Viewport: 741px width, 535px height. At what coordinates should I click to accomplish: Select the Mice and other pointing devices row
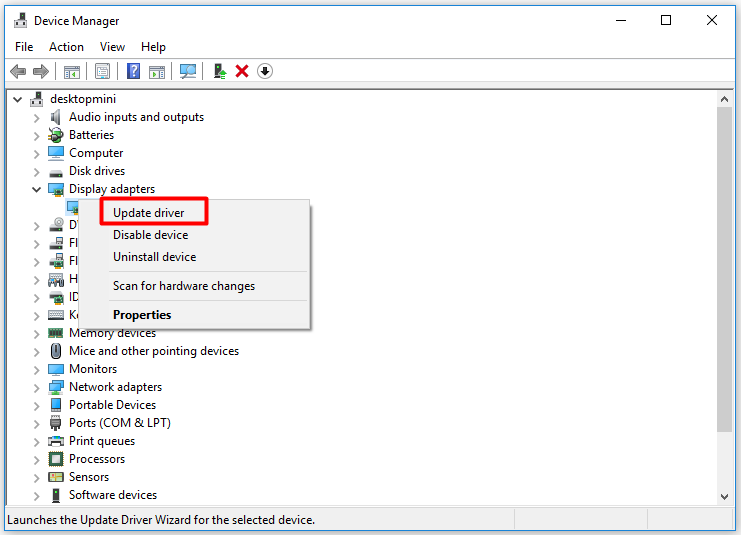pyautogui.click(x=154, y=351)
